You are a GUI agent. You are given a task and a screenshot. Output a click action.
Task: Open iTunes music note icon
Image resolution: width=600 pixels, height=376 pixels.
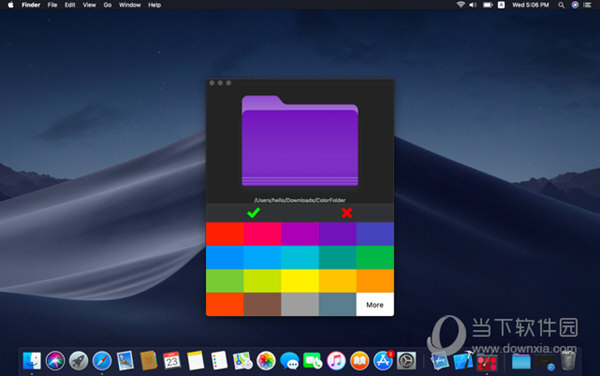(x=336, y=361)
